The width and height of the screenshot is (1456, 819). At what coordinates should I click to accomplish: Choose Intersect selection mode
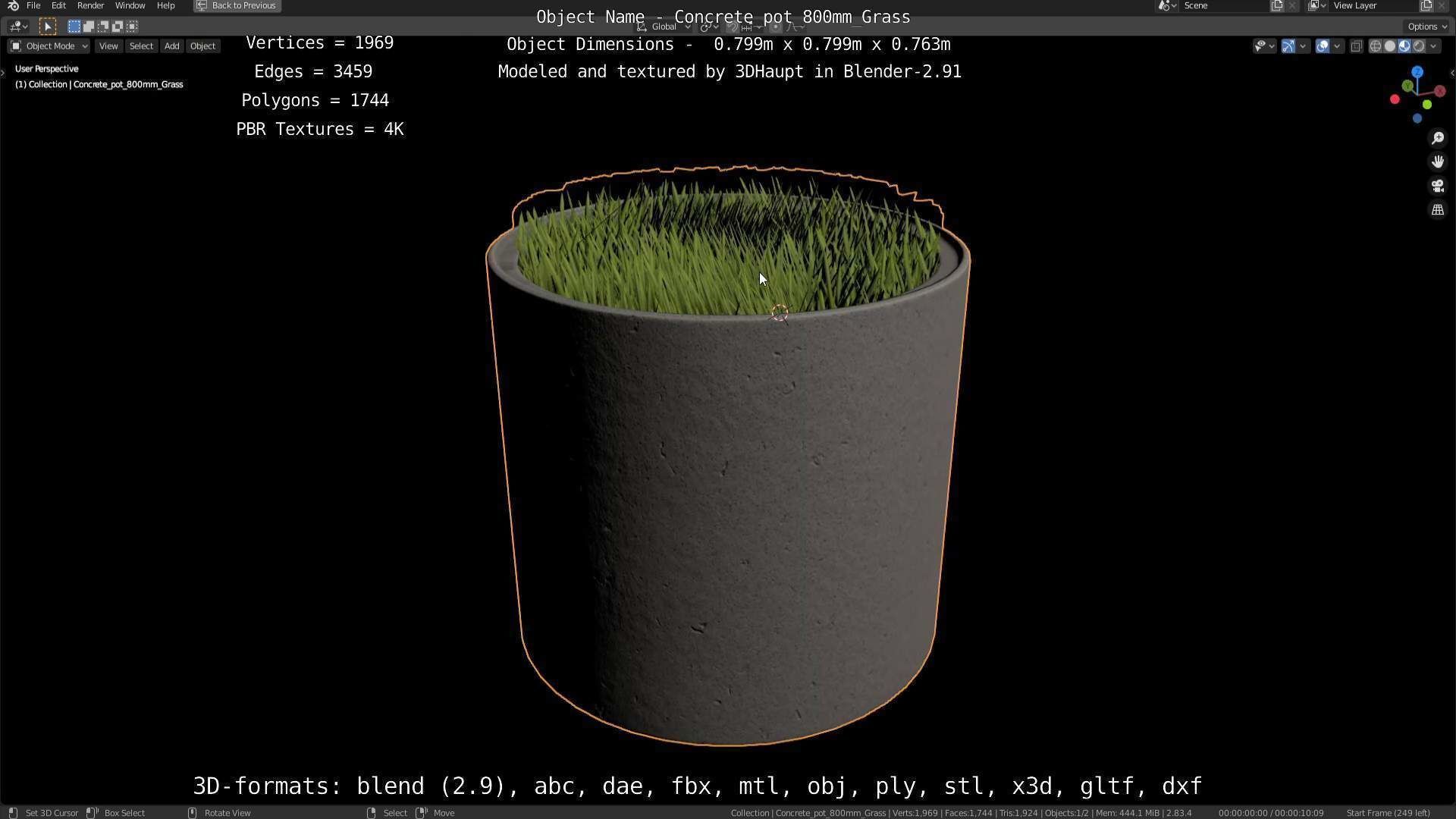(x=132, y=27)
